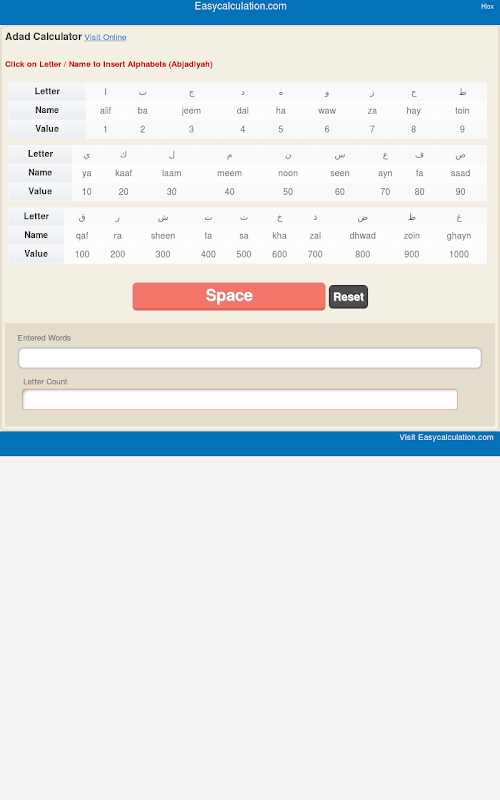This screenshot has height=800, width=500.
Task: Click the value 9 cell
Action: click(462, 129)
